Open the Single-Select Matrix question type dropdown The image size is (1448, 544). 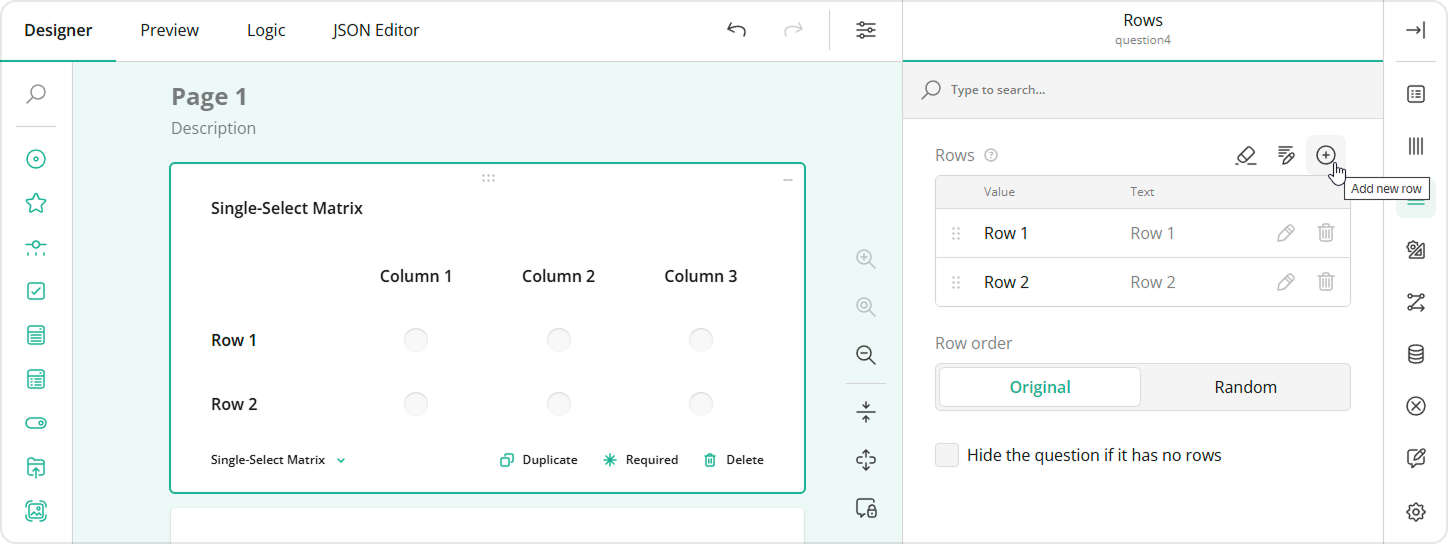pyautogui.click(x=278, y=460)
